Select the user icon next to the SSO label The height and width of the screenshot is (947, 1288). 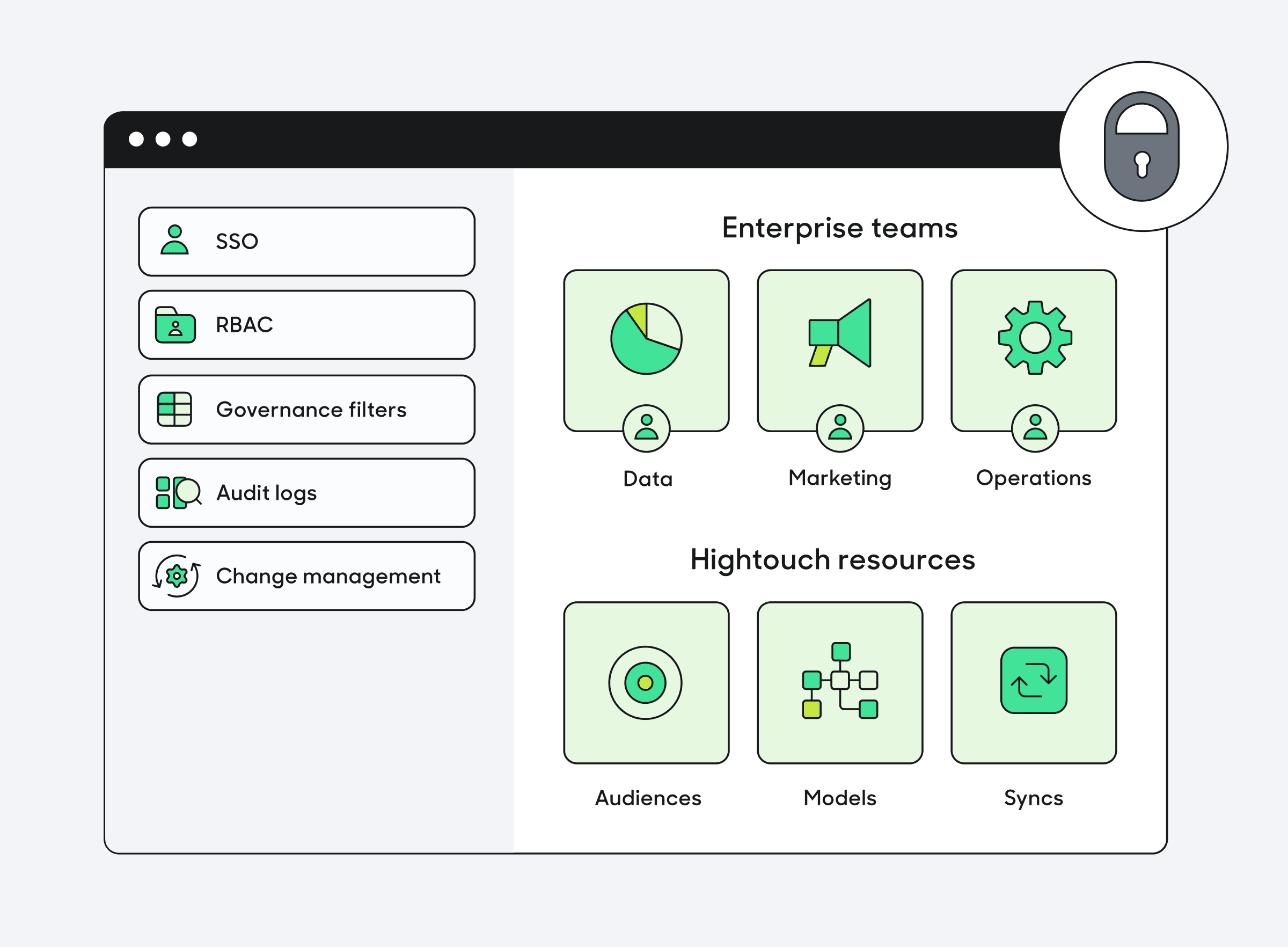(x=175, y=241)
